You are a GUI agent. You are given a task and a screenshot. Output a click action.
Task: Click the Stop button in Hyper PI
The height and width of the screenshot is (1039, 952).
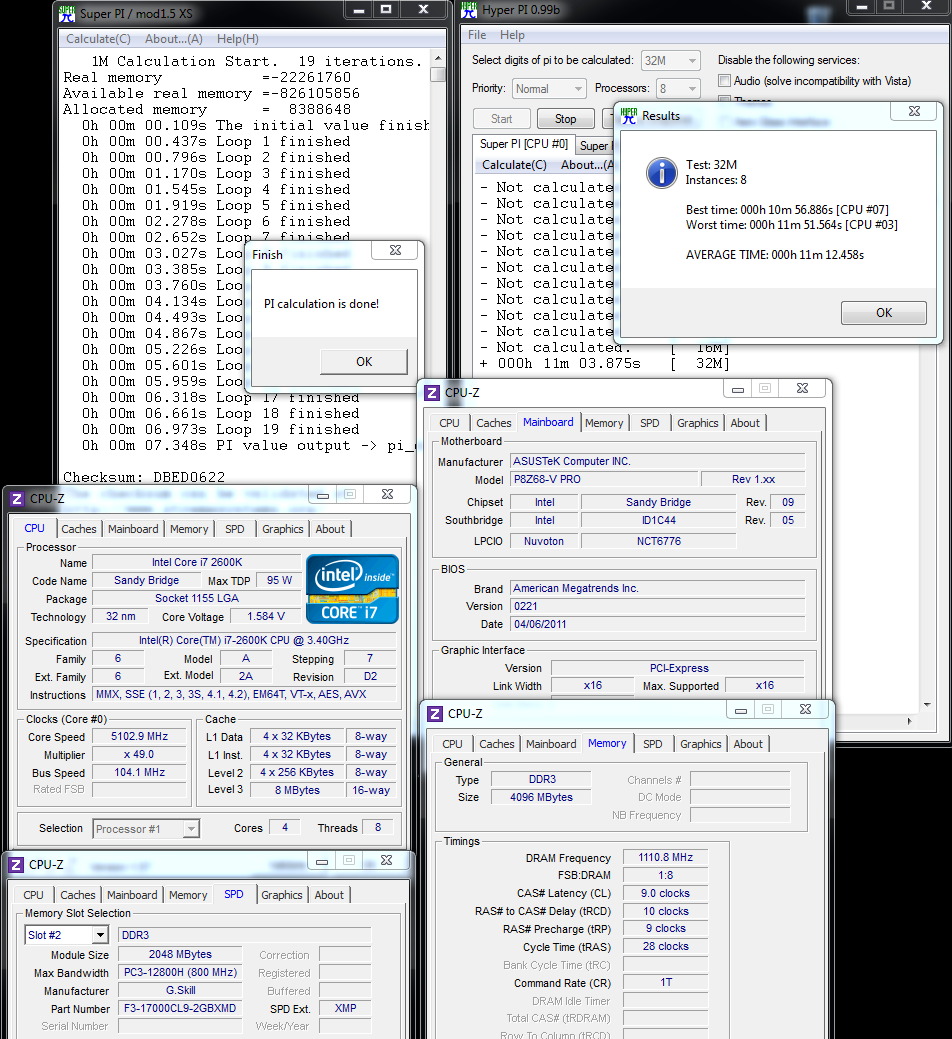coord(565,119)
